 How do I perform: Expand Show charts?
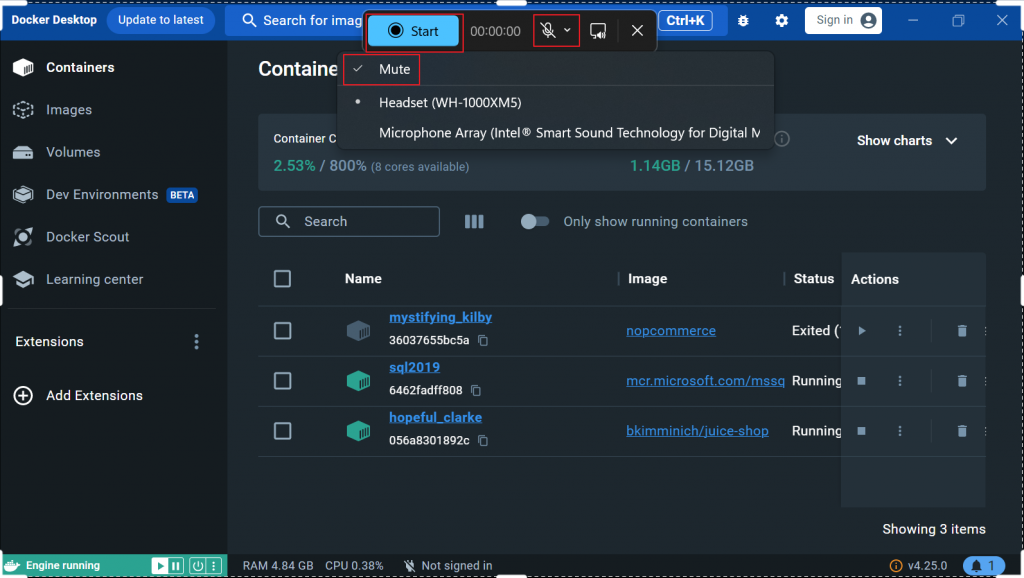pyautogui.click(x=906, y=140)
